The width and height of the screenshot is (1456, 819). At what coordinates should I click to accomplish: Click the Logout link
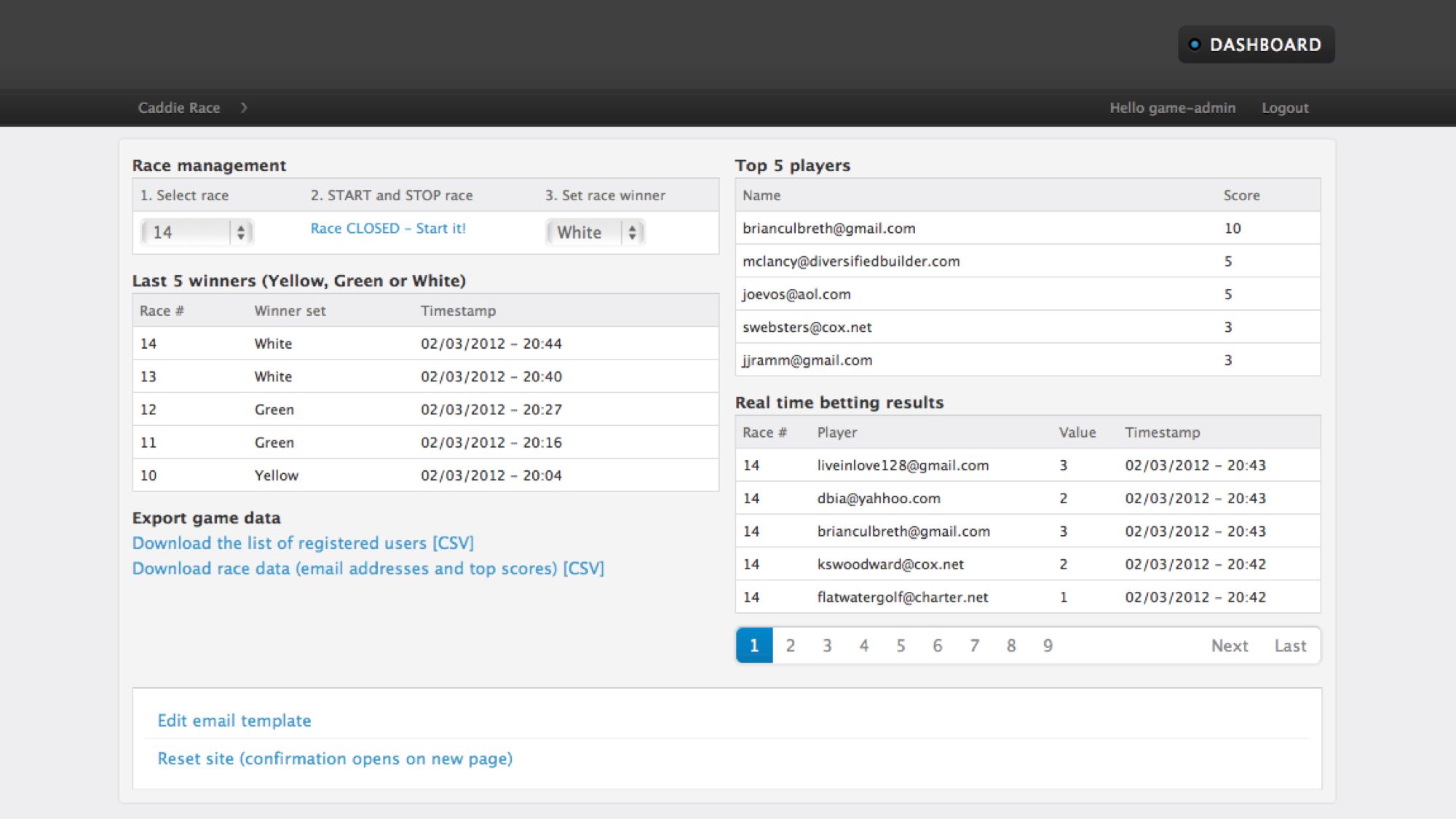tap(1284, 108)
